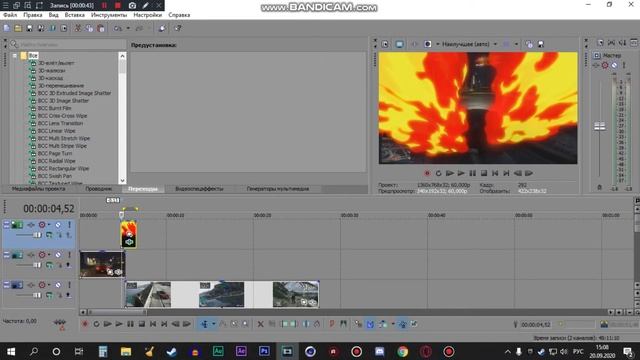
Task: Open Master FX icon in Мастер panel
Action: point(596,65)
